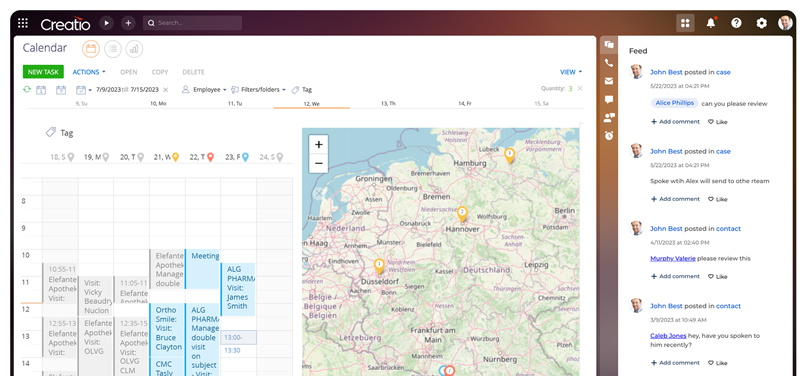Switch to analytics chart view icon
This screenshot has width=806, height=376.
click(134, 49)
